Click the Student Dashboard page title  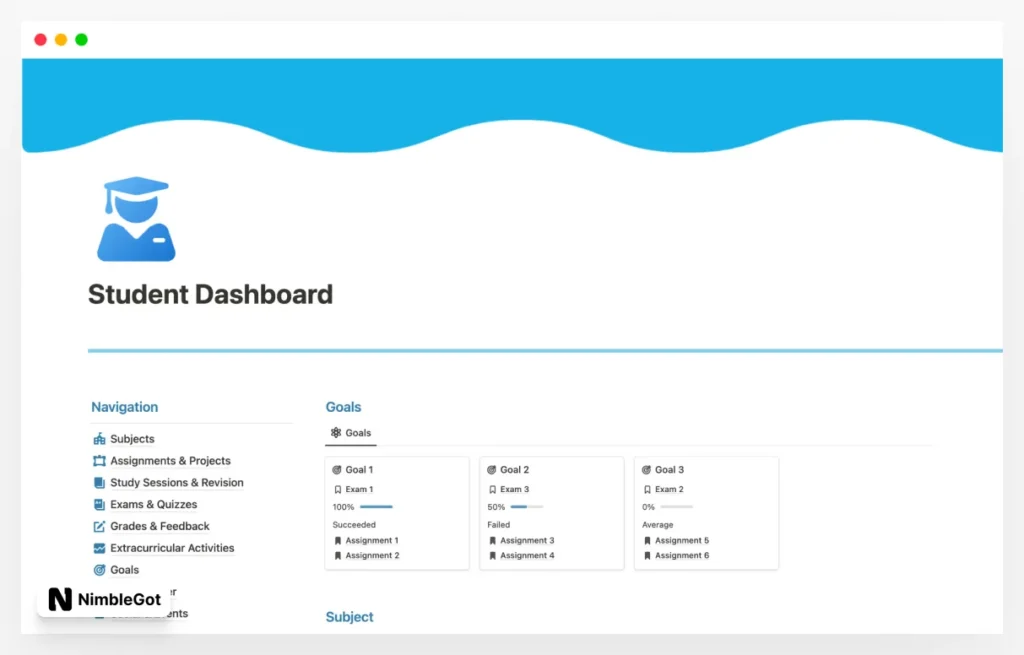point(210,295)
